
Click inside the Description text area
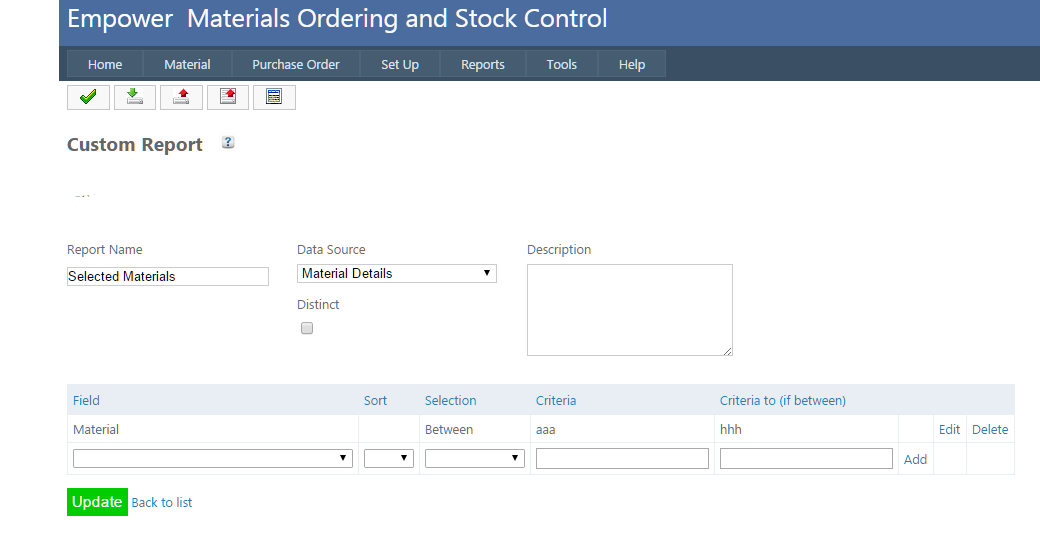point(629,309)
